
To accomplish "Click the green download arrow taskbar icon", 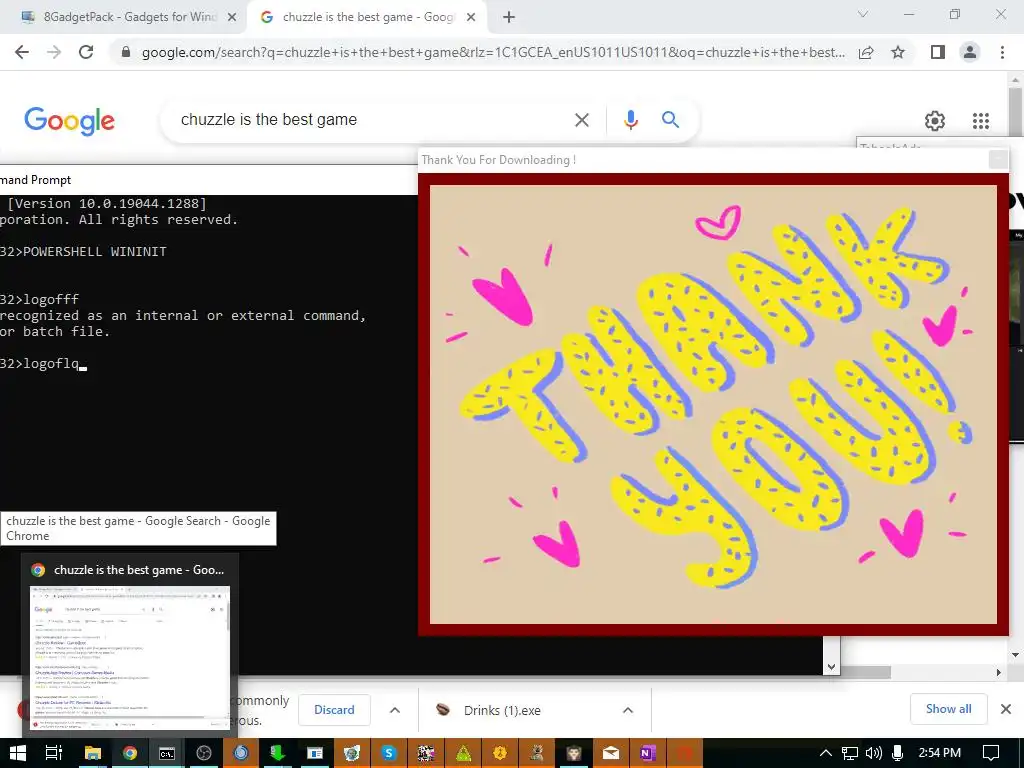I will 278,753.
